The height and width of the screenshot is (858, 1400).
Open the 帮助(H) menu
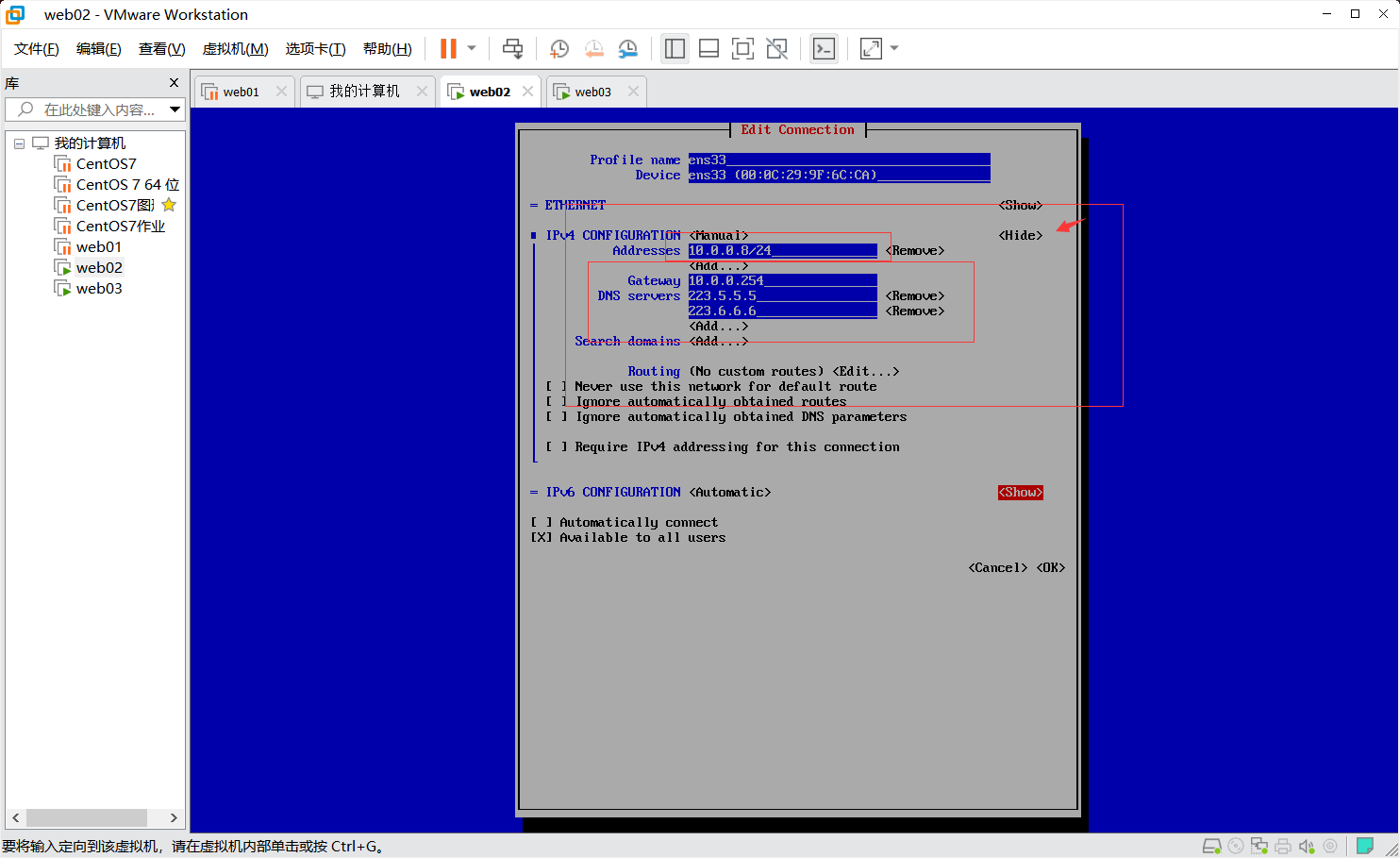tap(387, 49)
